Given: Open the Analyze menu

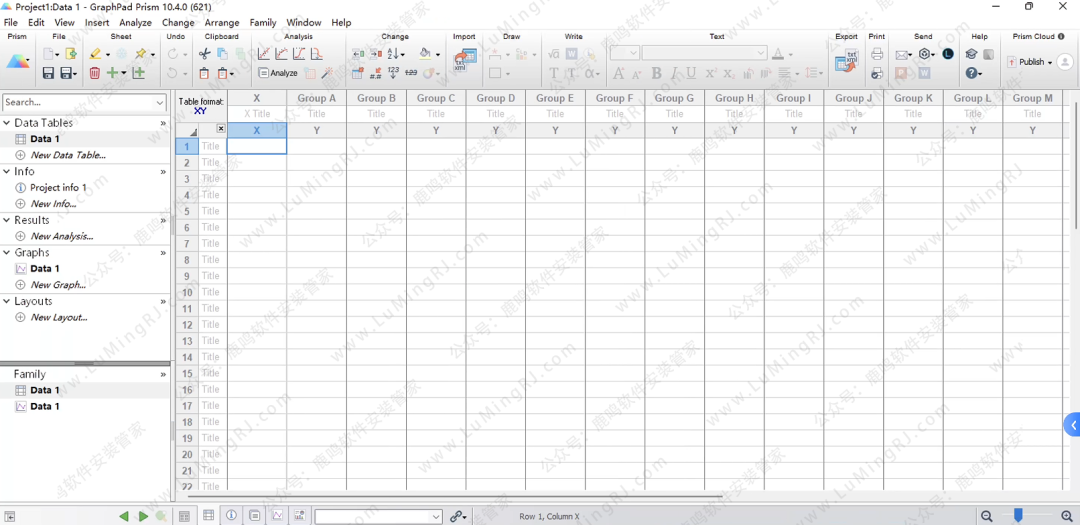Looking at the screenshot, I should click(x=135, y=22).
